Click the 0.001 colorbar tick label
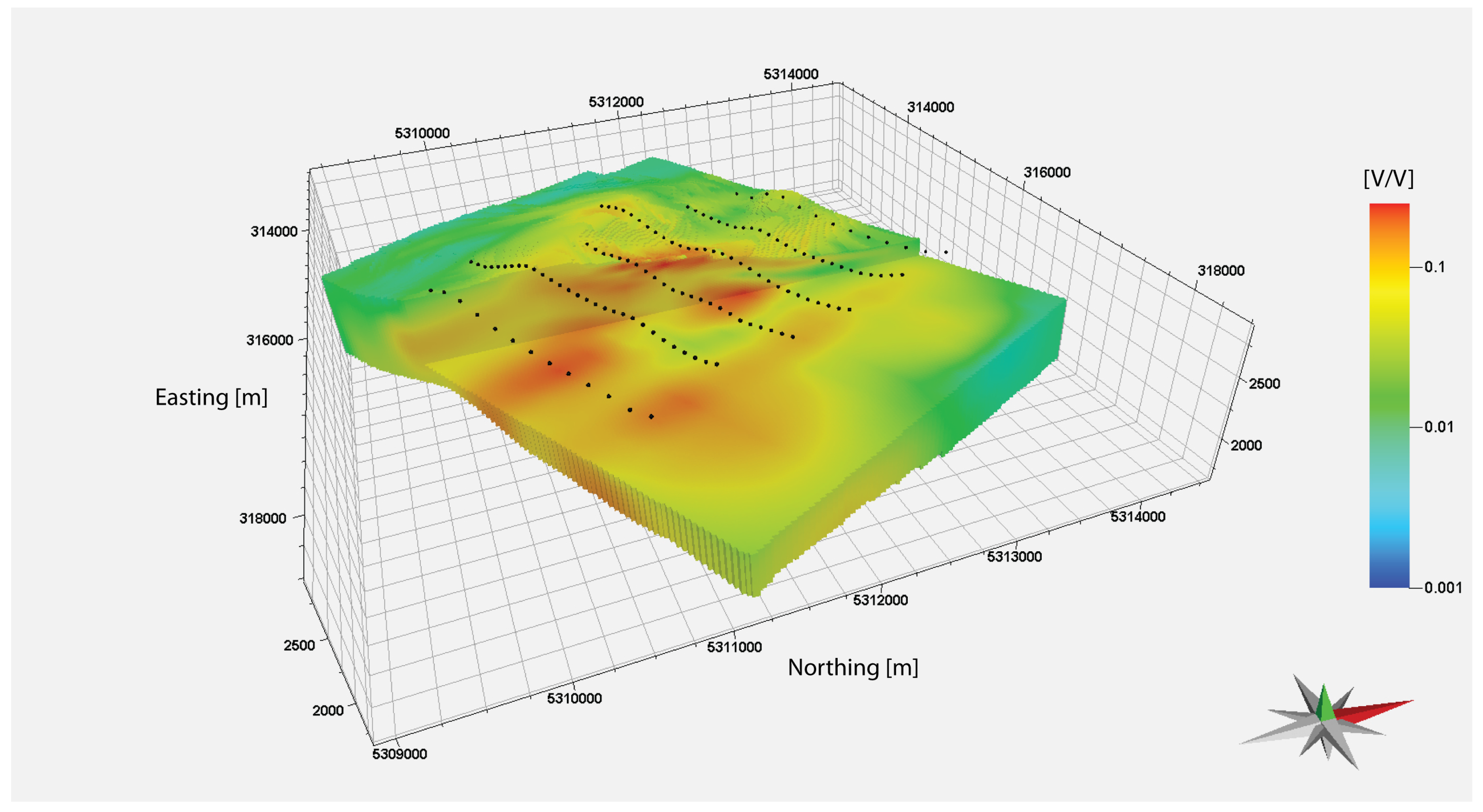The height and width of the screenshot is (812, 1483). coord(1443,588)
